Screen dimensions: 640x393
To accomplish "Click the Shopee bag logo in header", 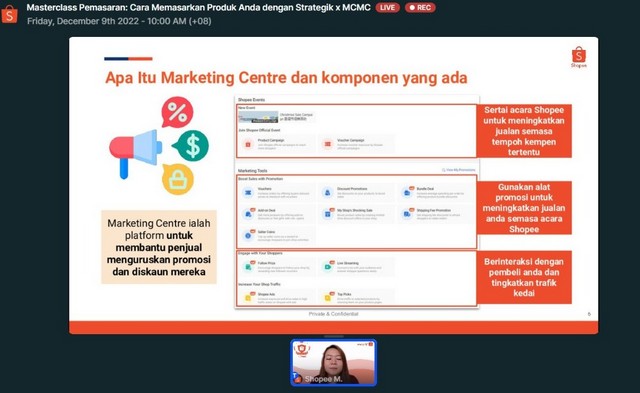I will (10, 14).
